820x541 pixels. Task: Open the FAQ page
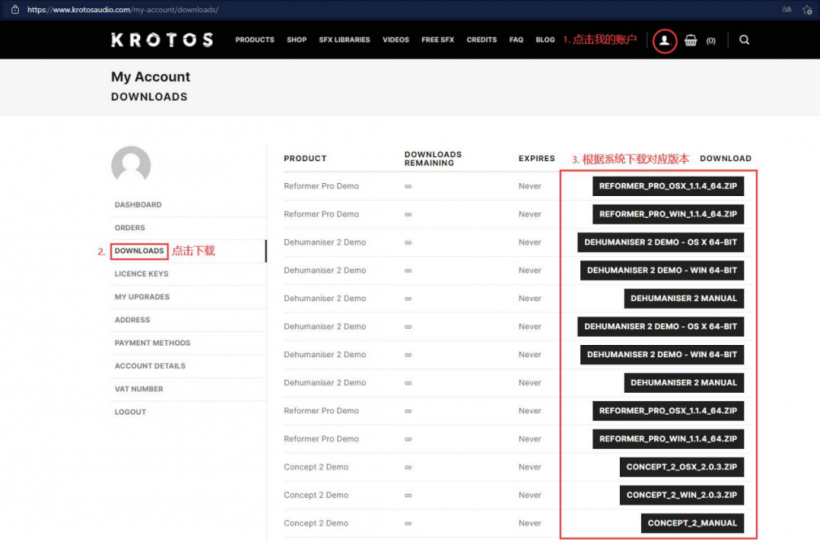[516, 40]
